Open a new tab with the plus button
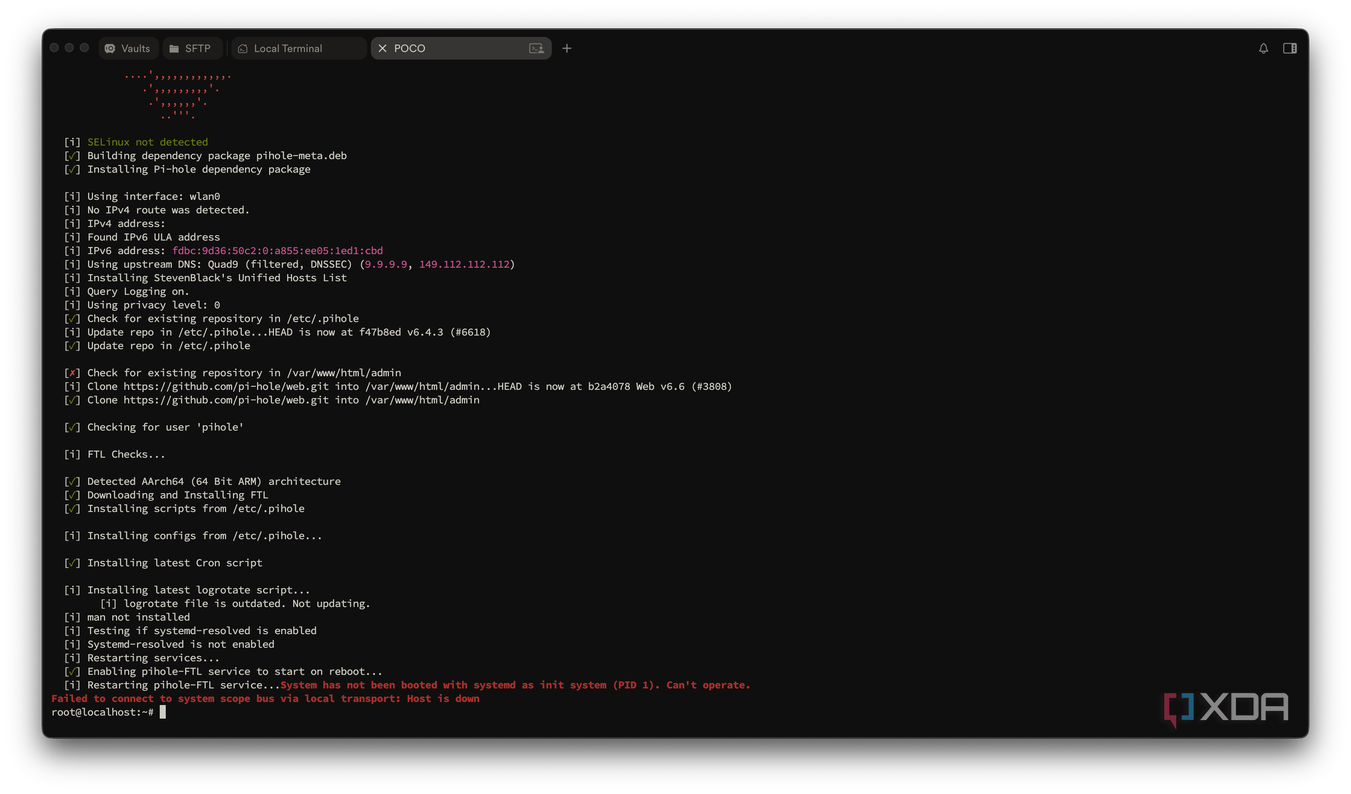 [567, 48]
